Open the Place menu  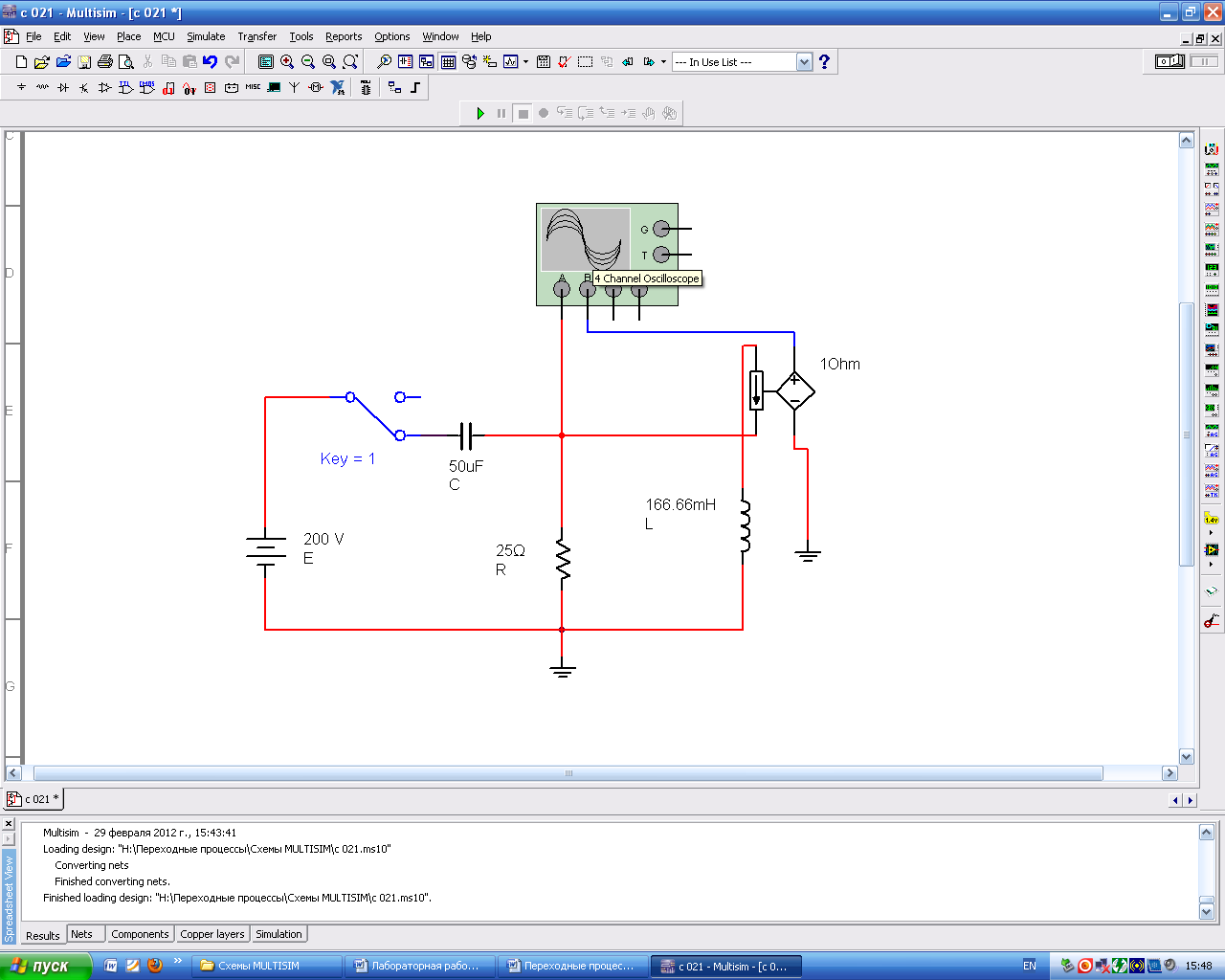click(128, 36)
